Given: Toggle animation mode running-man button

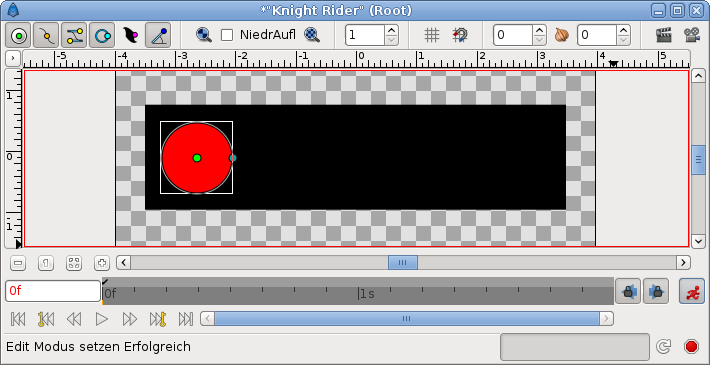Looking at the screenshot, I should click(x=691, y=291).
